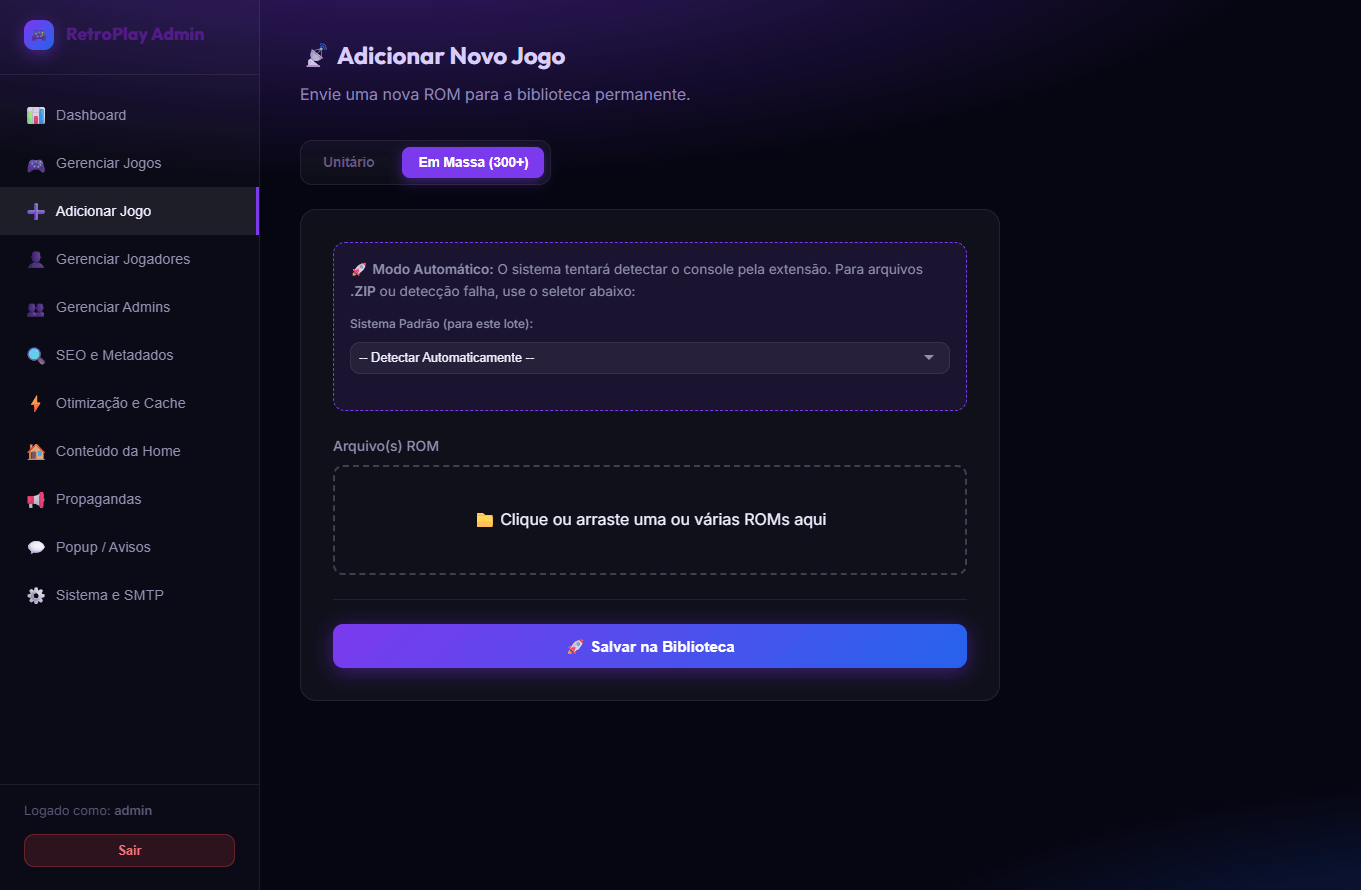The image size is (1361, 890).
Task: Click the Sistema e SMTP gear icon
Action: point(36,596)
